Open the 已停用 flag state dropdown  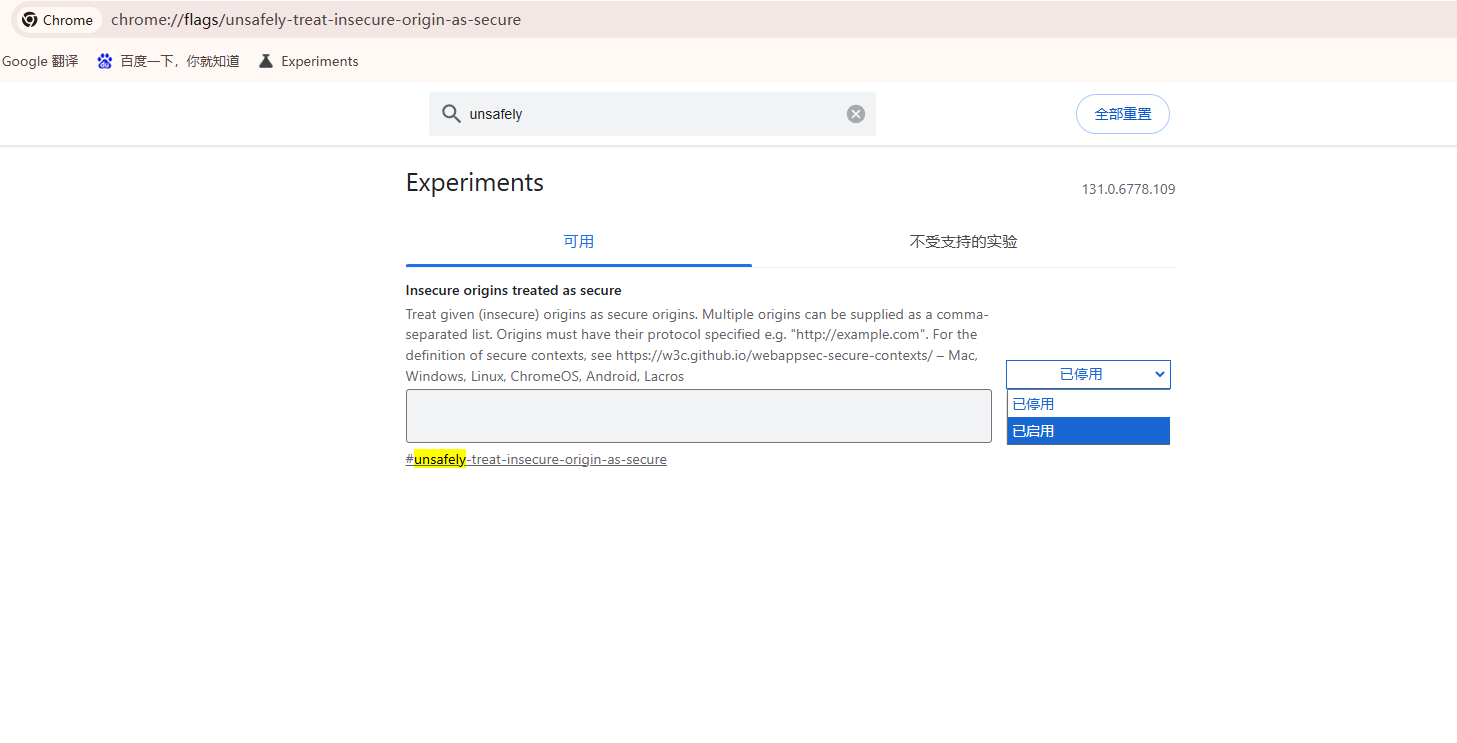tap(1088, 374)
